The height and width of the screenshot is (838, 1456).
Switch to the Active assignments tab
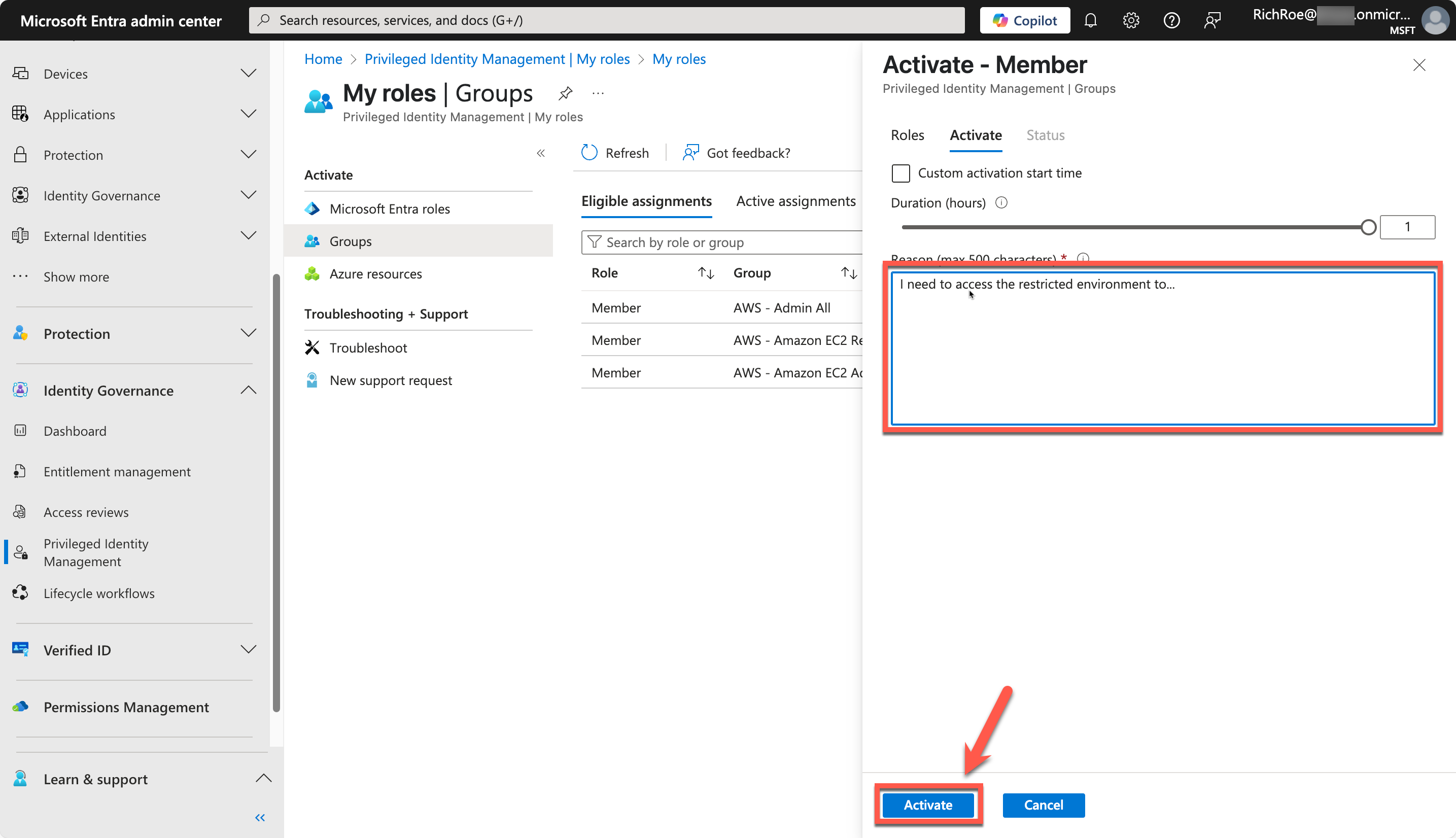(x=795, y=201)
